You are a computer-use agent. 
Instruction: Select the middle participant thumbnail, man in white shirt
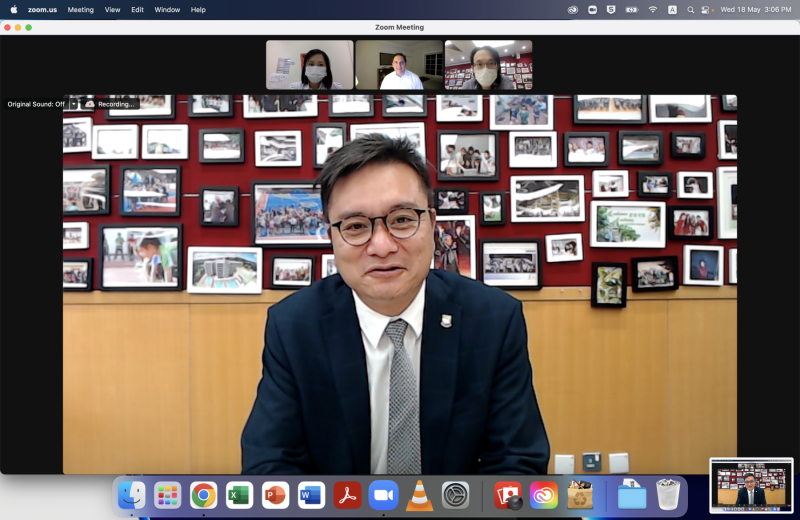coord(399,65)
